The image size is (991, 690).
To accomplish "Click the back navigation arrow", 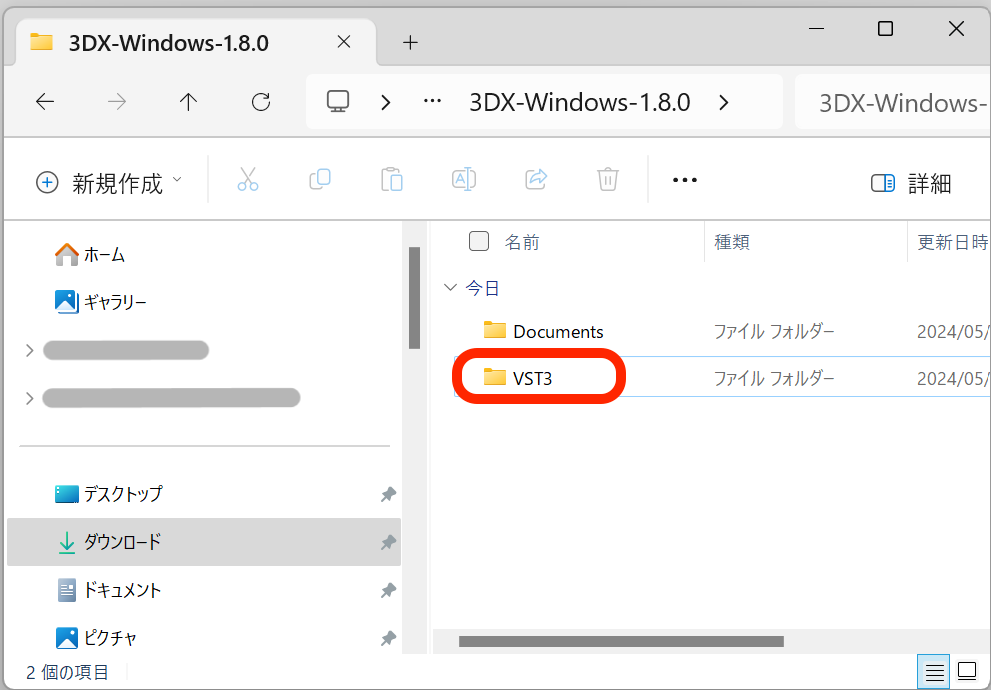I will [45, 101].
